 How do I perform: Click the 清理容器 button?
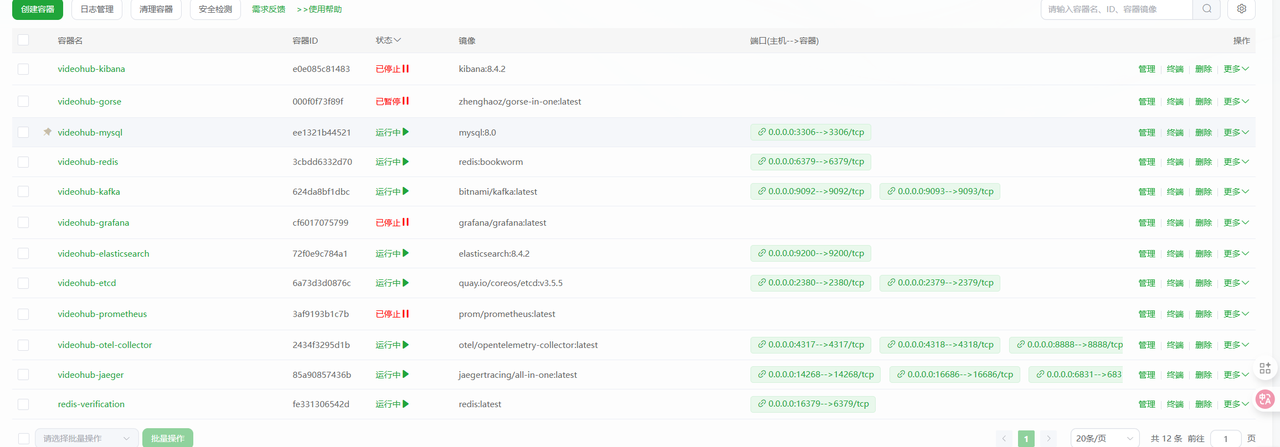coord(156,9)
